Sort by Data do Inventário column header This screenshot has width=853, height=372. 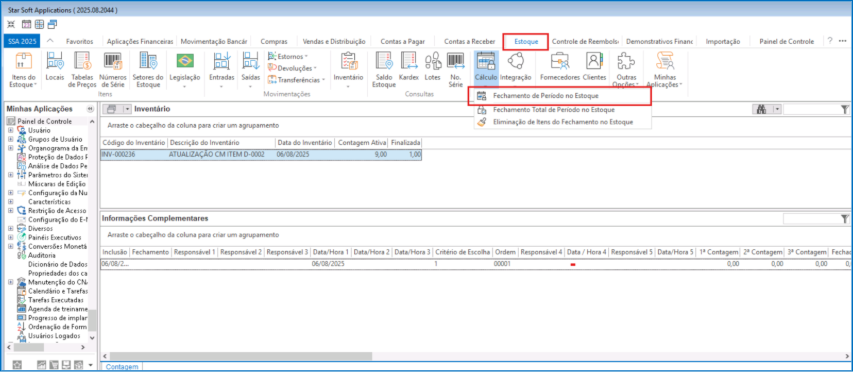[x=305, y=142]
